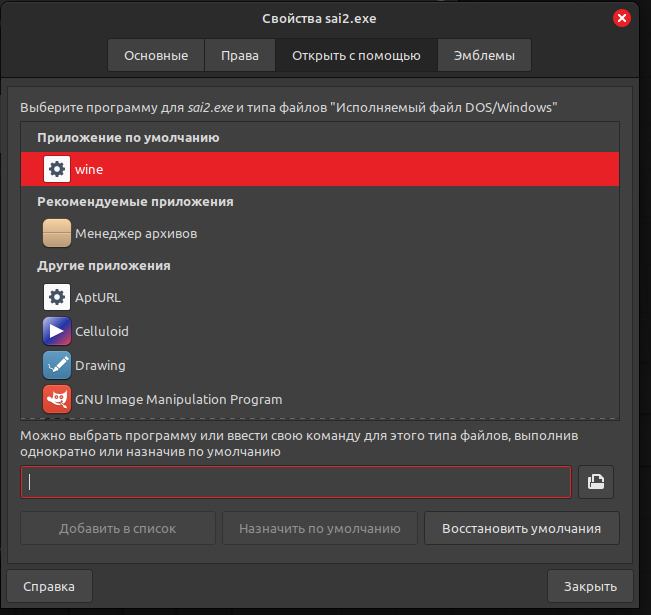Image resolution: width=651 pixels, height=615 pixels.
Task: Select Drawing in the application list
Action: (x=320, y=365)
